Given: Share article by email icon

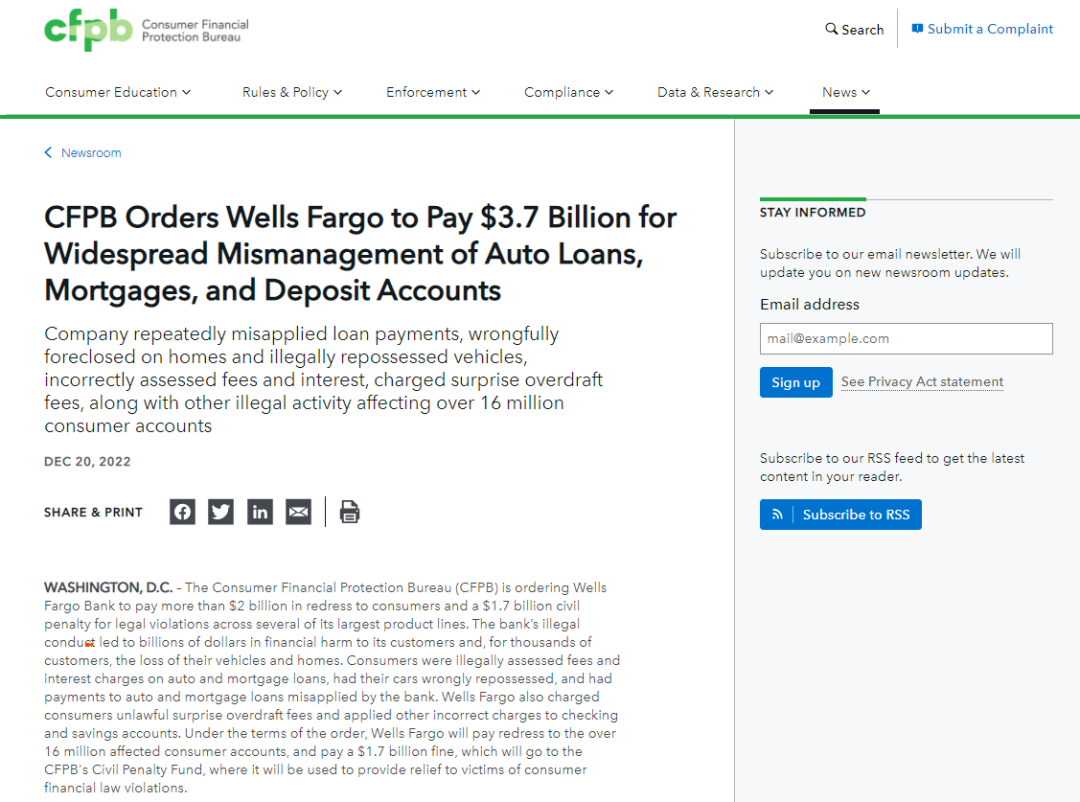Looking at the screenshot, I should pyautogui.click(x=298, y=512).
